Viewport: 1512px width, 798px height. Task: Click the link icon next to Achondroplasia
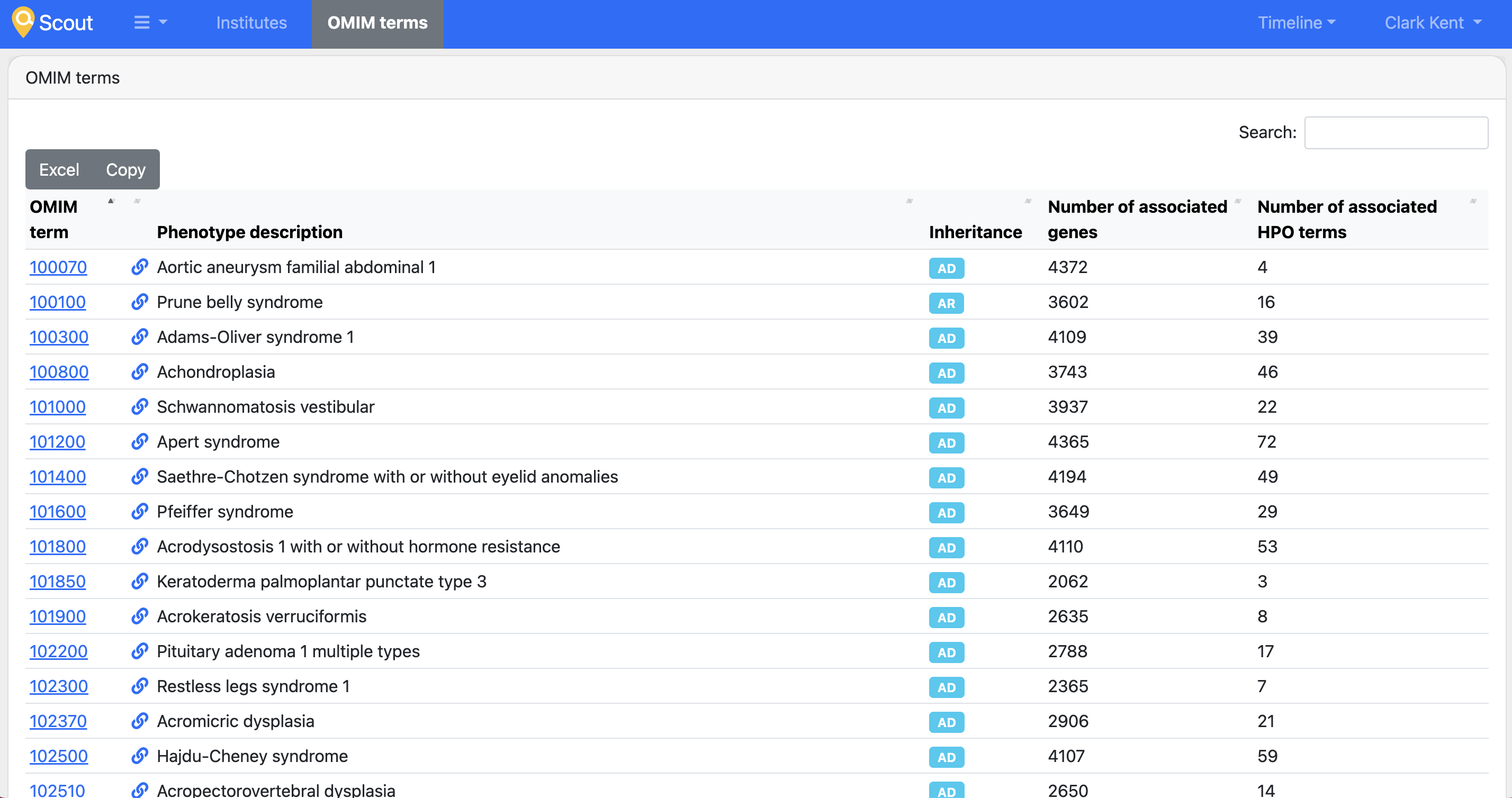tap(139, 371)
